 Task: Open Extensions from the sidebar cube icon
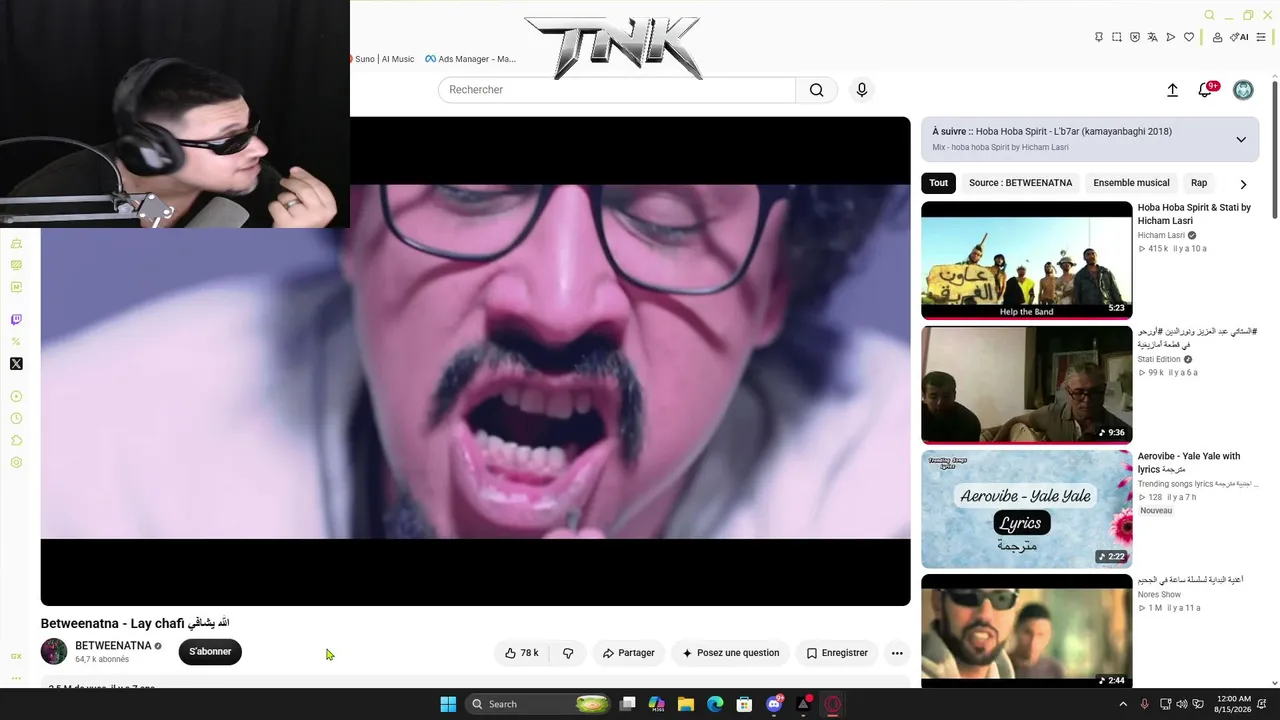16,441
